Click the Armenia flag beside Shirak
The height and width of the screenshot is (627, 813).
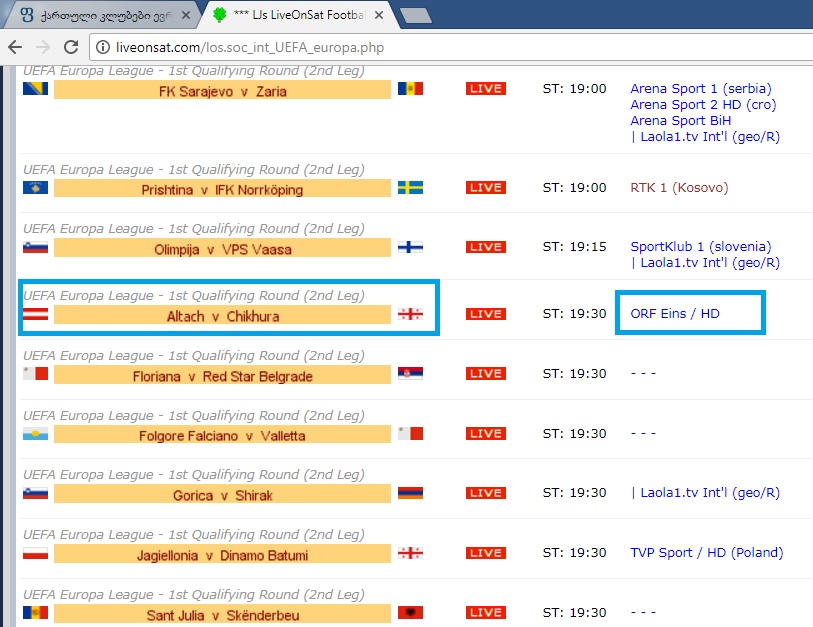click(410, 493)
